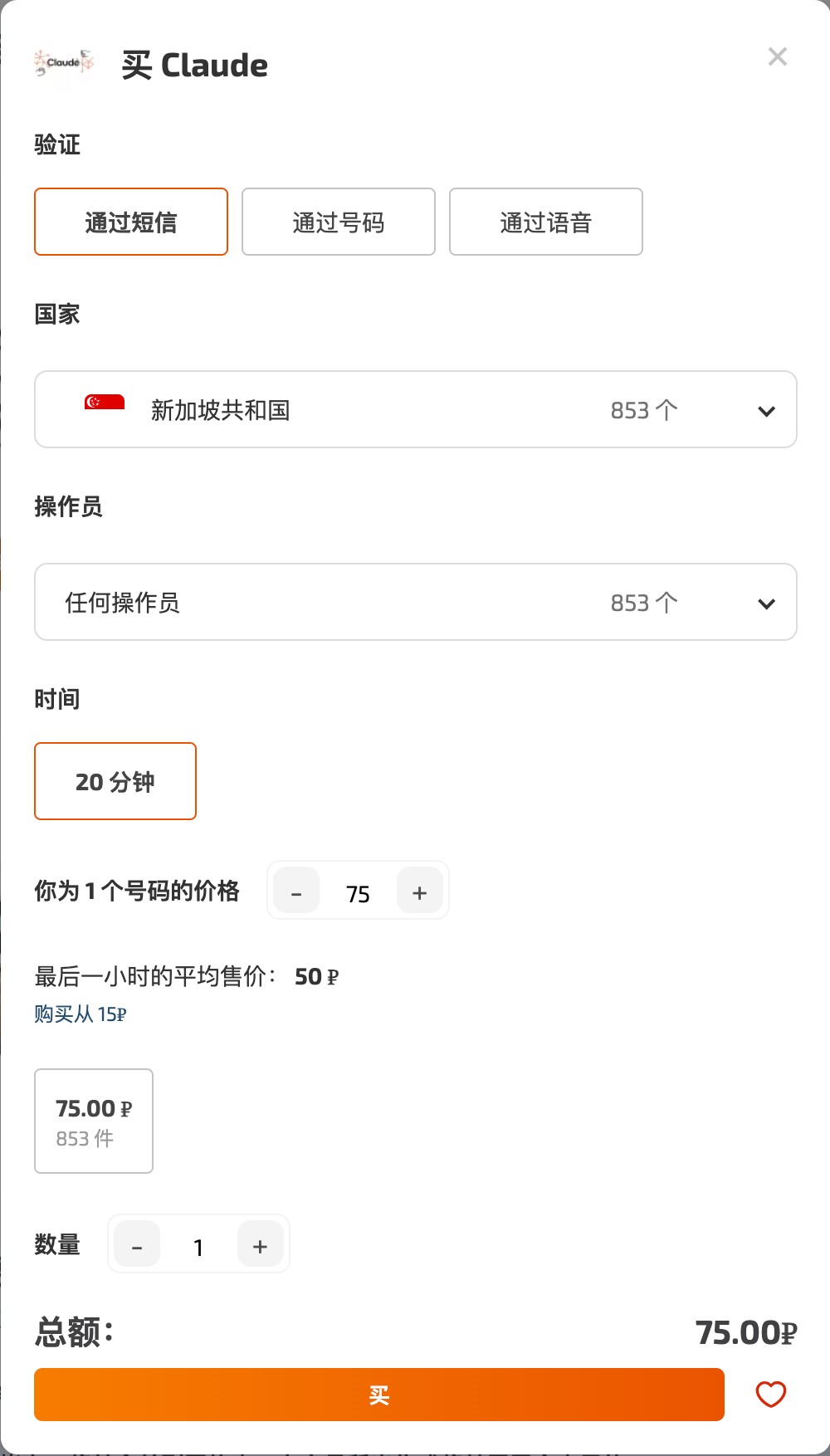Click the Singapore flag icon
The image size is (830, 1456).
point(105,403)
